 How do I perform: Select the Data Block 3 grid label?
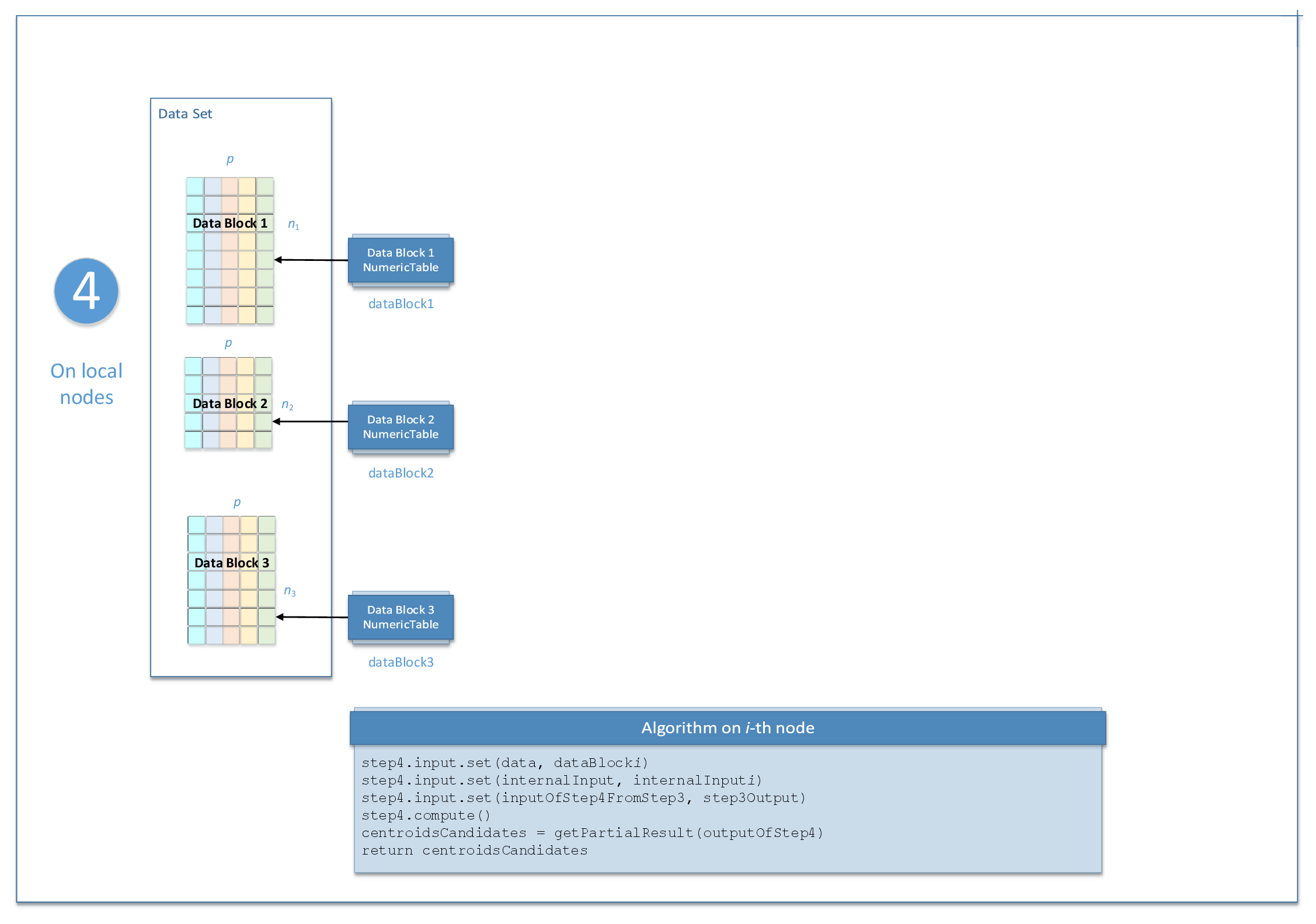[232, 563]
